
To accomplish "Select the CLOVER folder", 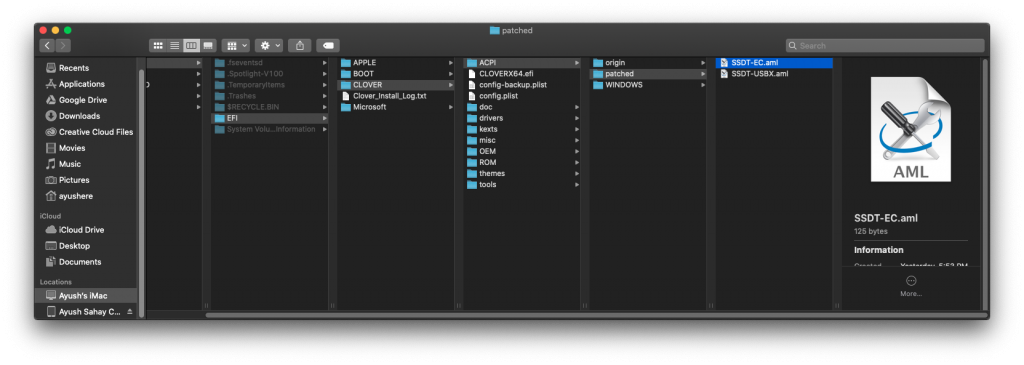I will 396,85.
